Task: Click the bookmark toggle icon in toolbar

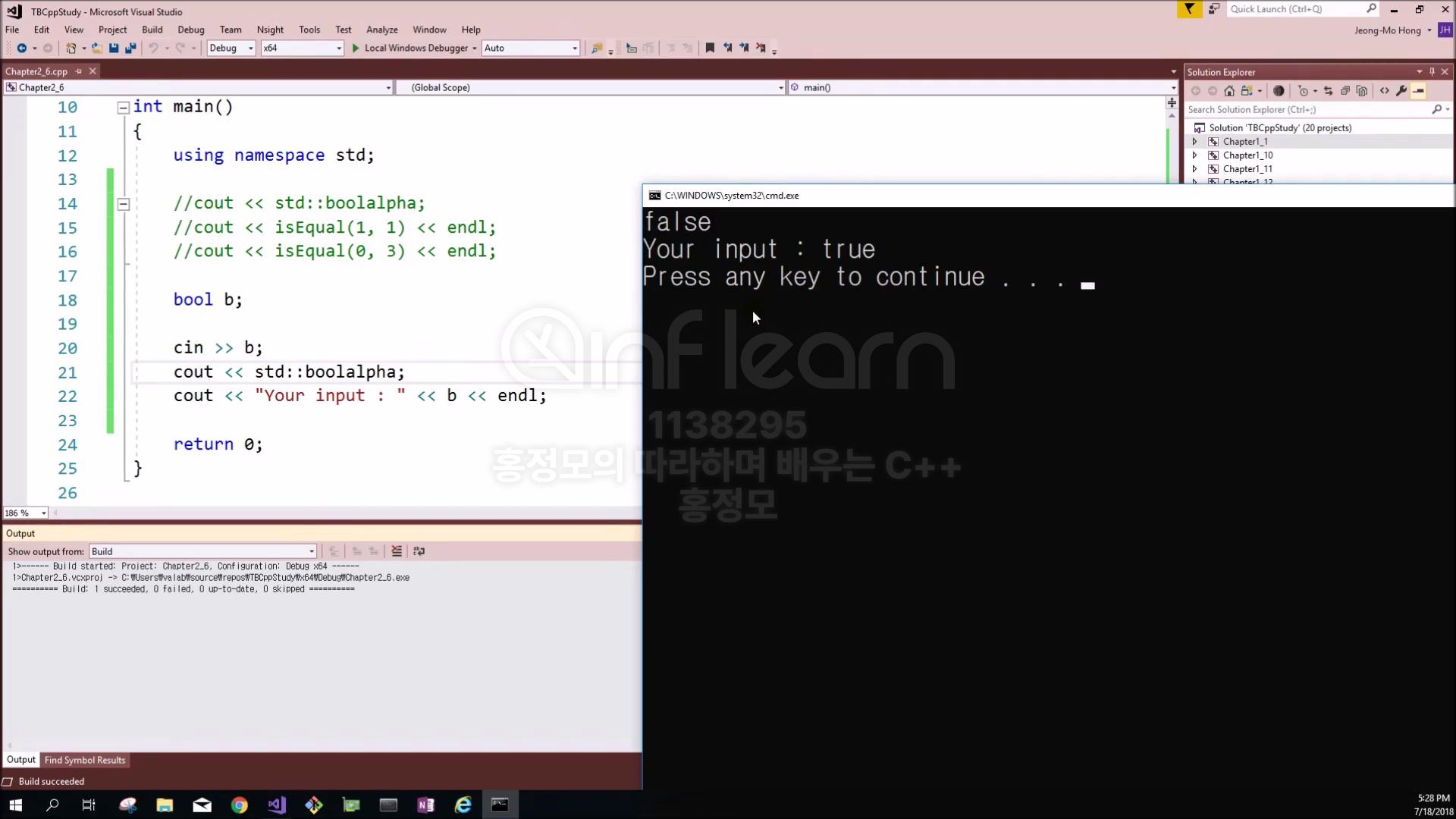Action: point(710,48)
